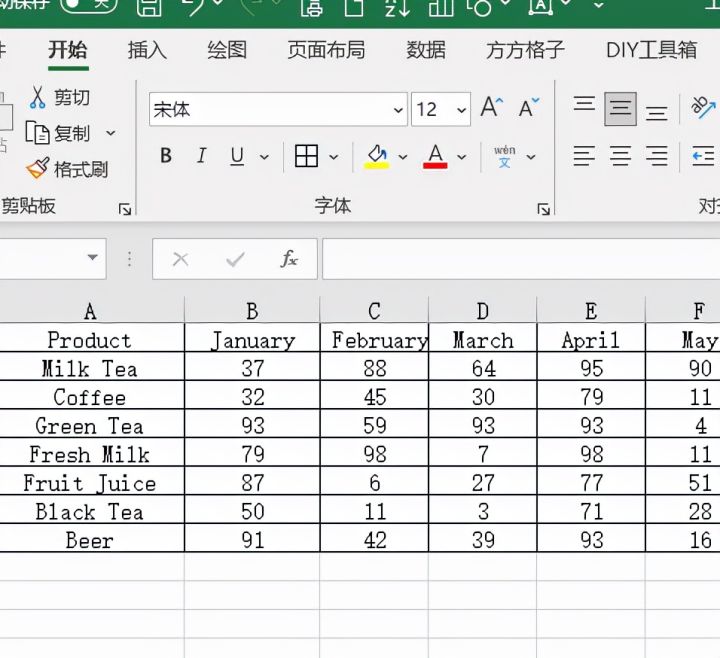Expand the Name Box dropdown arrow
This screenshot has height=658, width=720.
pos(93,258)
